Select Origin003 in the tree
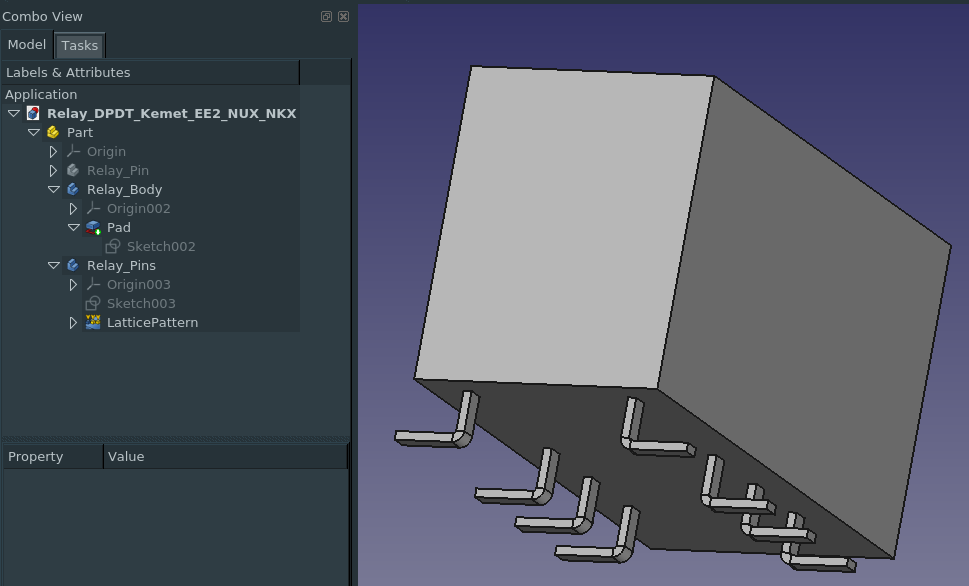The image size is (969, 586). [138, 285]
